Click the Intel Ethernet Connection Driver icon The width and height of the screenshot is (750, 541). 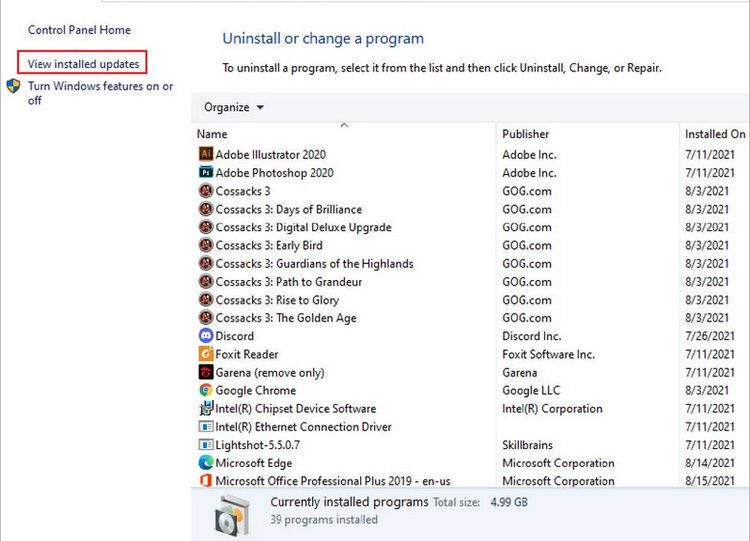206,426
